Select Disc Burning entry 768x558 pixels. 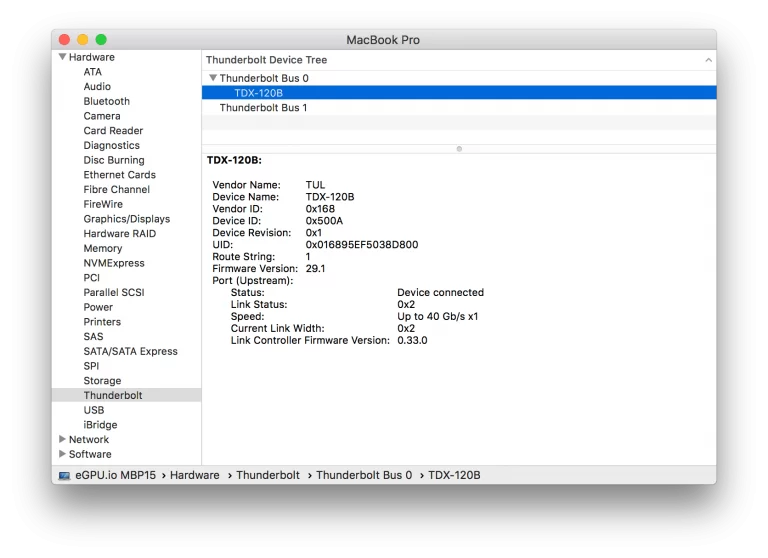tap(114, 160)
